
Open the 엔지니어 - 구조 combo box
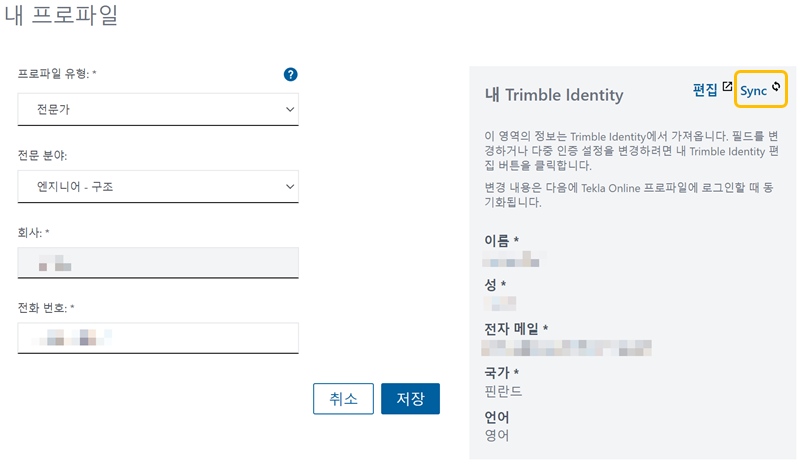[150, 186]
